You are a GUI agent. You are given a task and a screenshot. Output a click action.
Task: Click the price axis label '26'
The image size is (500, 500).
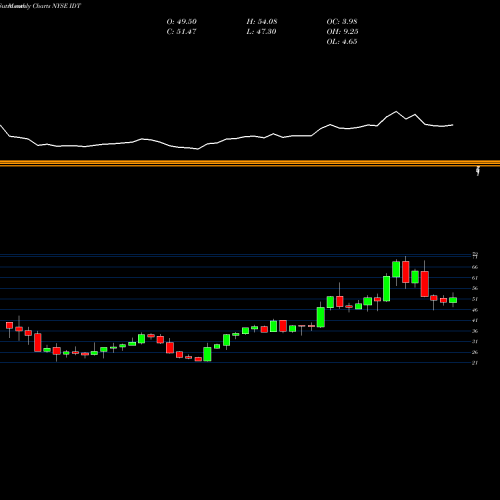click(475, 352)
